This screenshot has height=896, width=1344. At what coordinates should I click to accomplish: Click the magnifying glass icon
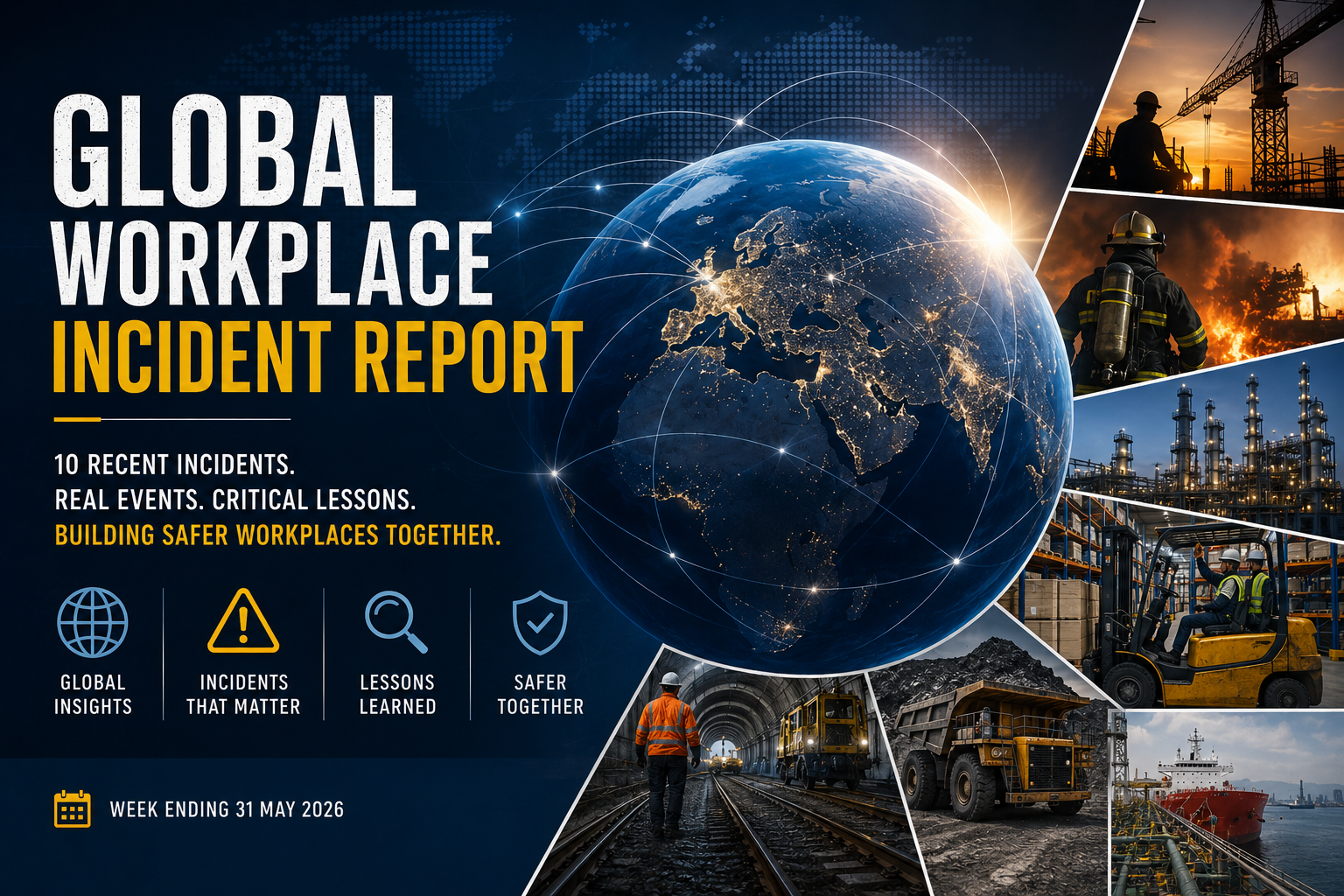[396, 622]
